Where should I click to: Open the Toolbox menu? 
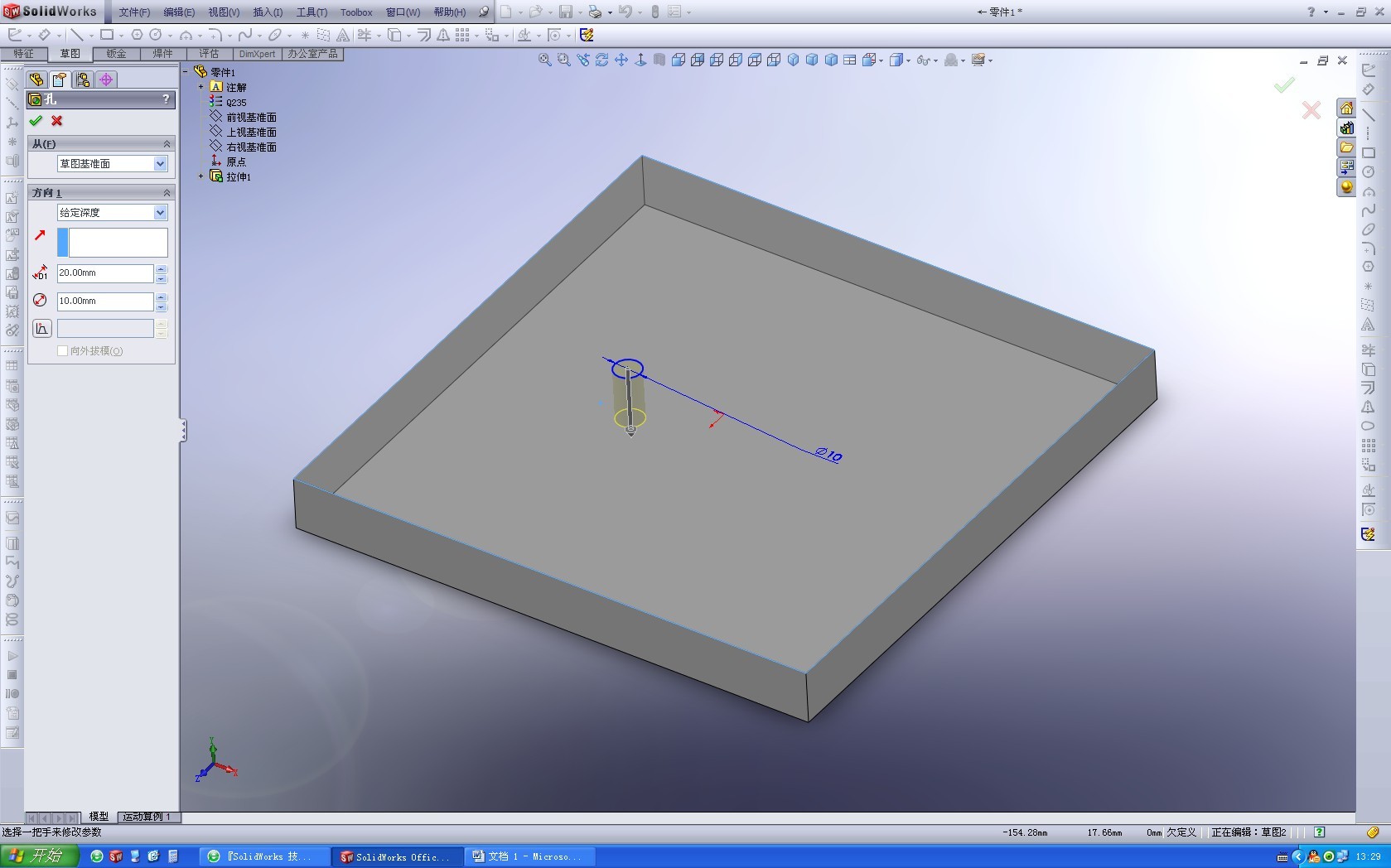point(356,12)
